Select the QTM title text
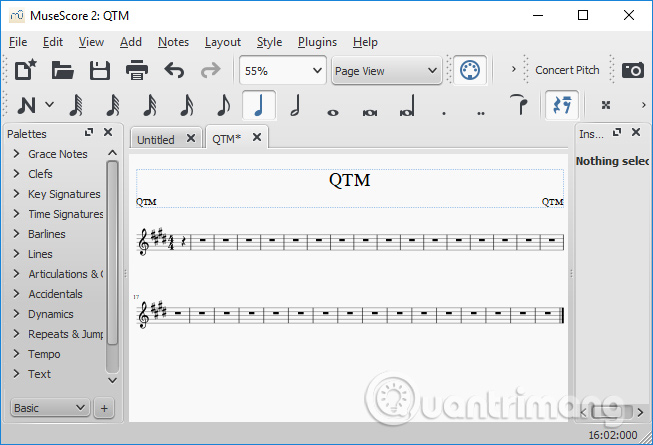 [349, 180]
